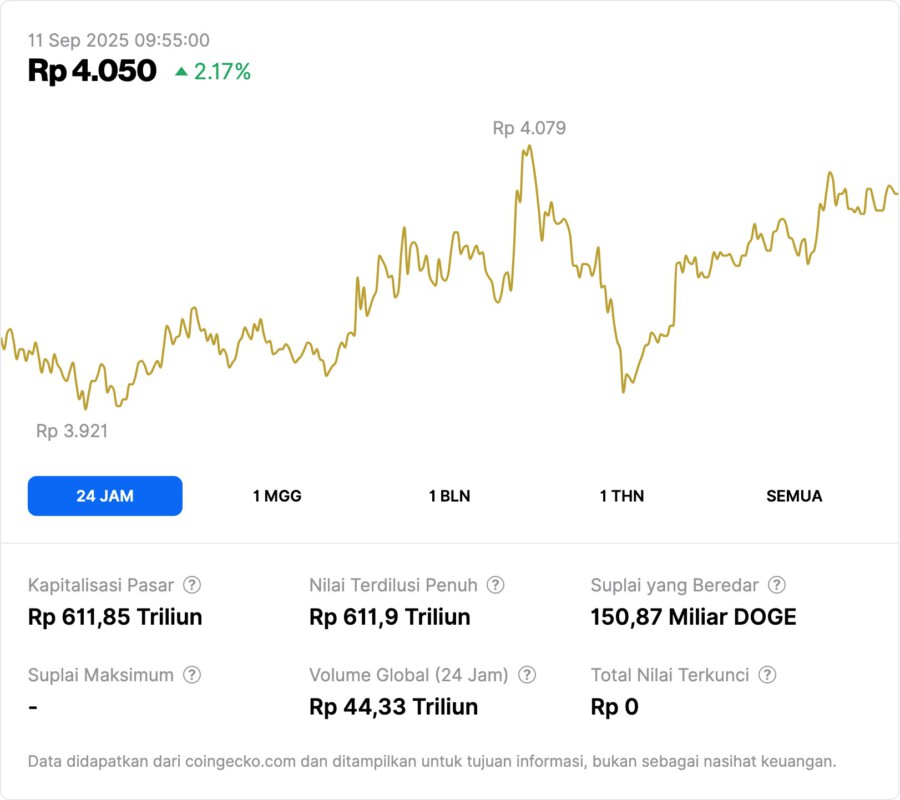The width and height of the screenshot is (900, 800).
Task: Click help icon by Total Nilai Terkunci
Action: 767,675
